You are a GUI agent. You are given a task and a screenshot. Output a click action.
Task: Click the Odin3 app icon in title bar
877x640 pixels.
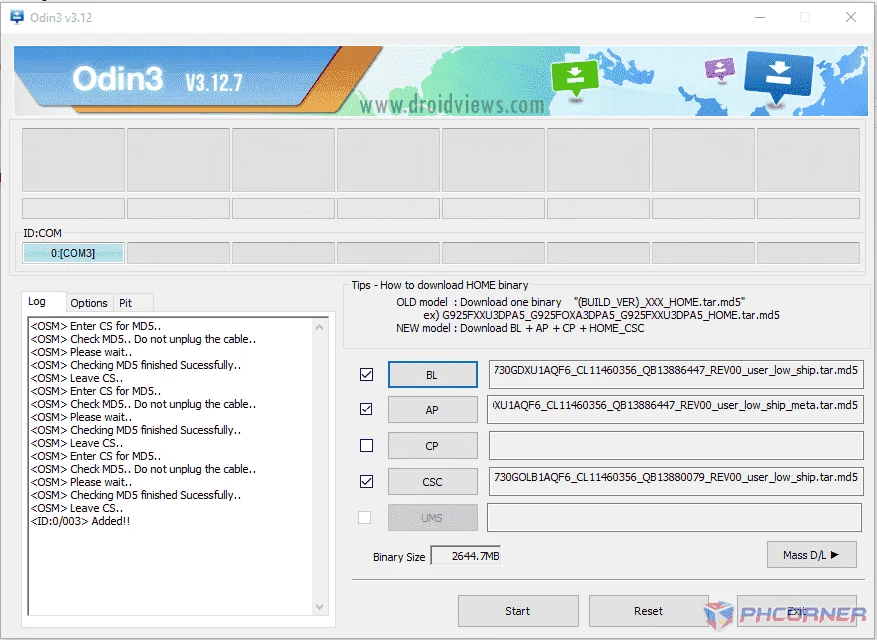[17, 17]
